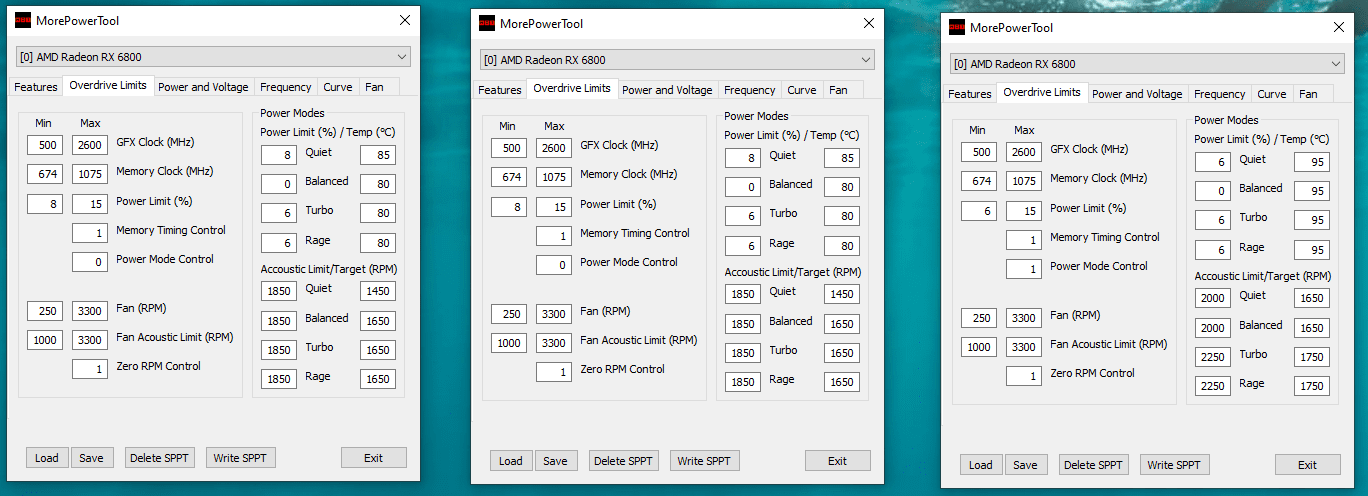
Task: Switch to Features tab in right window
Action: click(970, 94)
